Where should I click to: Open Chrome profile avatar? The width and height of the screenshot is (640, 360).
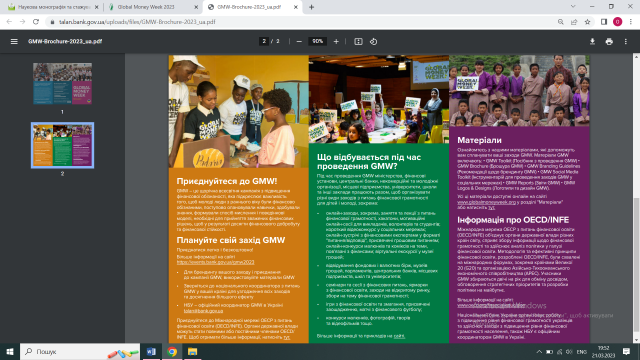[617, 22]
